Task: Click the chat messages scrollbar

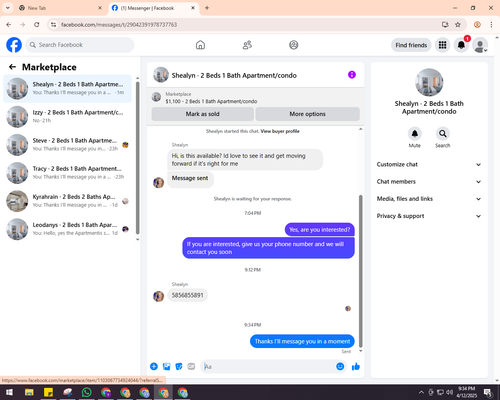Action: (x=360, y=272)
